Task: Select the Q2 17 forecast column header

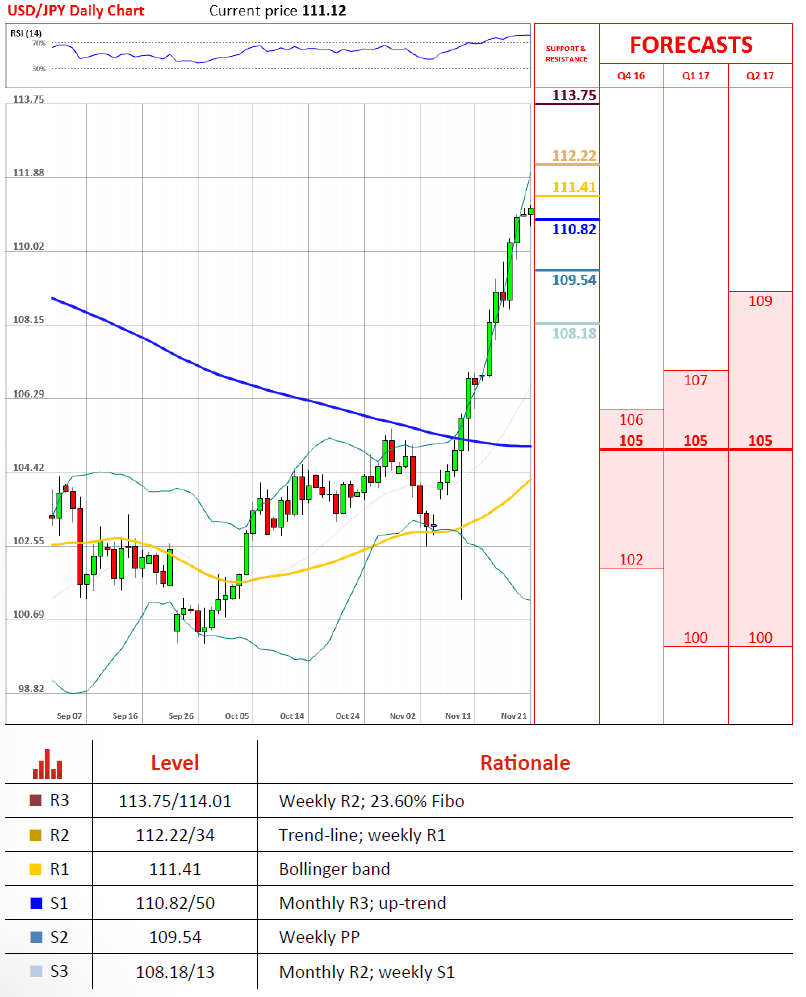Action: 760,76
